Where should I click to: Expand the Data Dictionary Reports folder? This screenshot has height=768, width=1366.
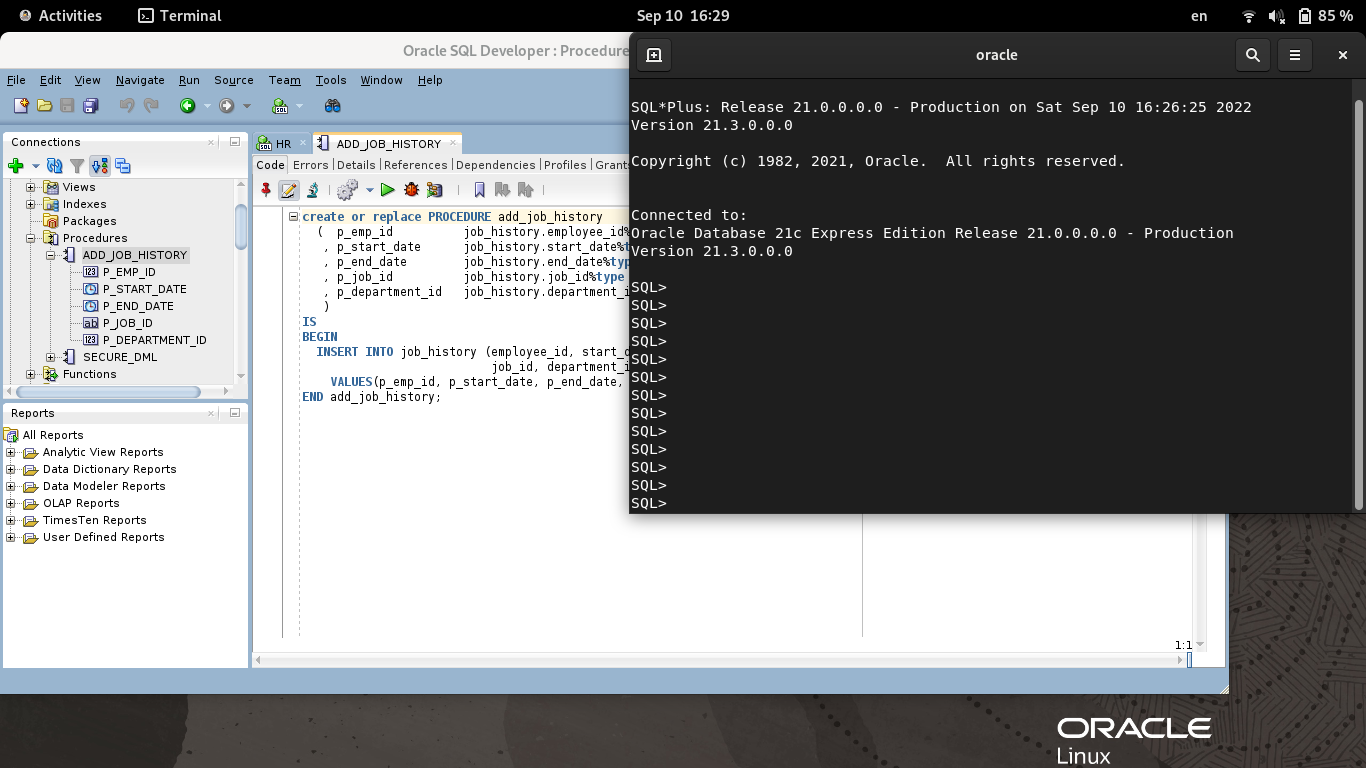11,469
